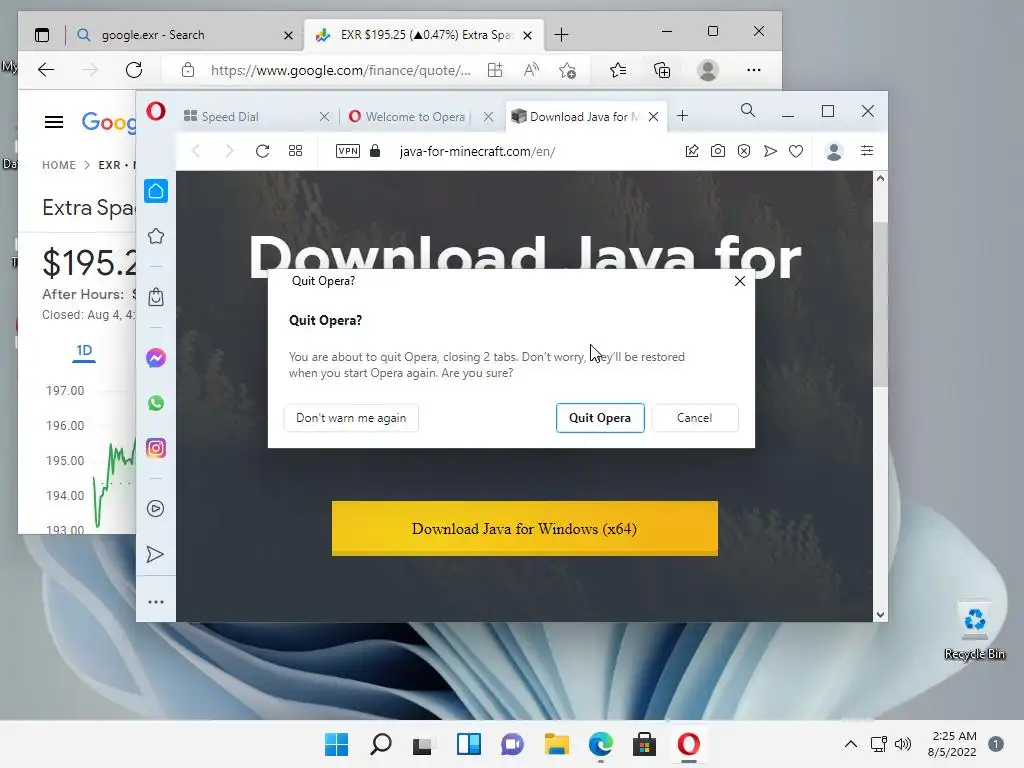The width and height of the screenshot is (1024, 768).
Task: Open Player icon in Opera sidebar
Action: 155,509
